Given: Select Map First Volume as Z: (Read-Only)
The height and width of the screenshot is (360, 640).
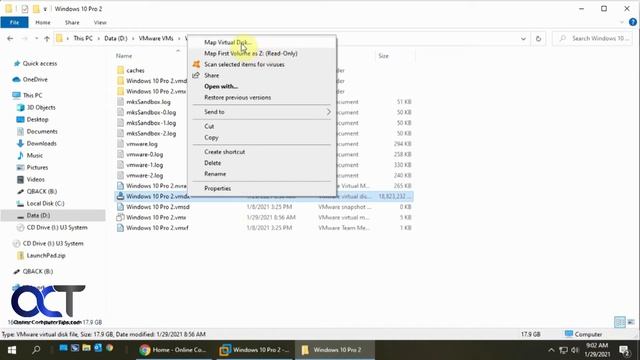Looking at the screenshot, I should point(262,53).
